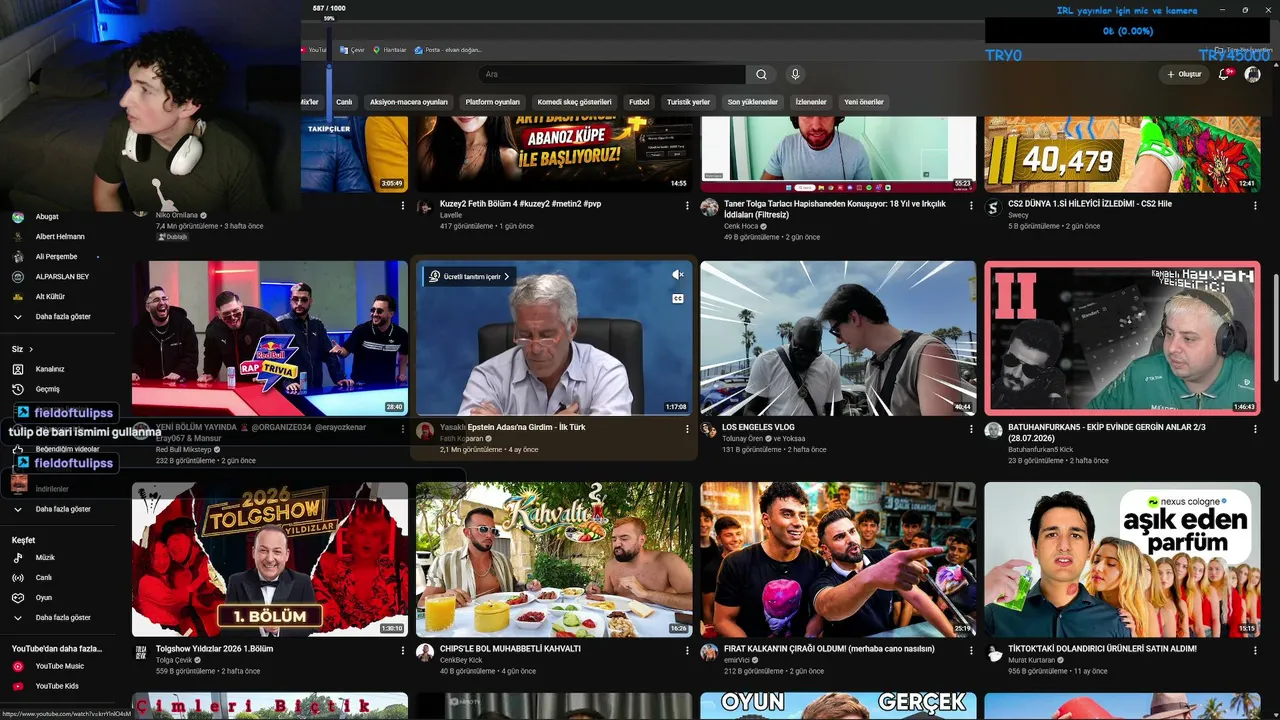Open Alt Kültür subscription channel
Screen dimensions: 1280x720
tap(50, 296)
